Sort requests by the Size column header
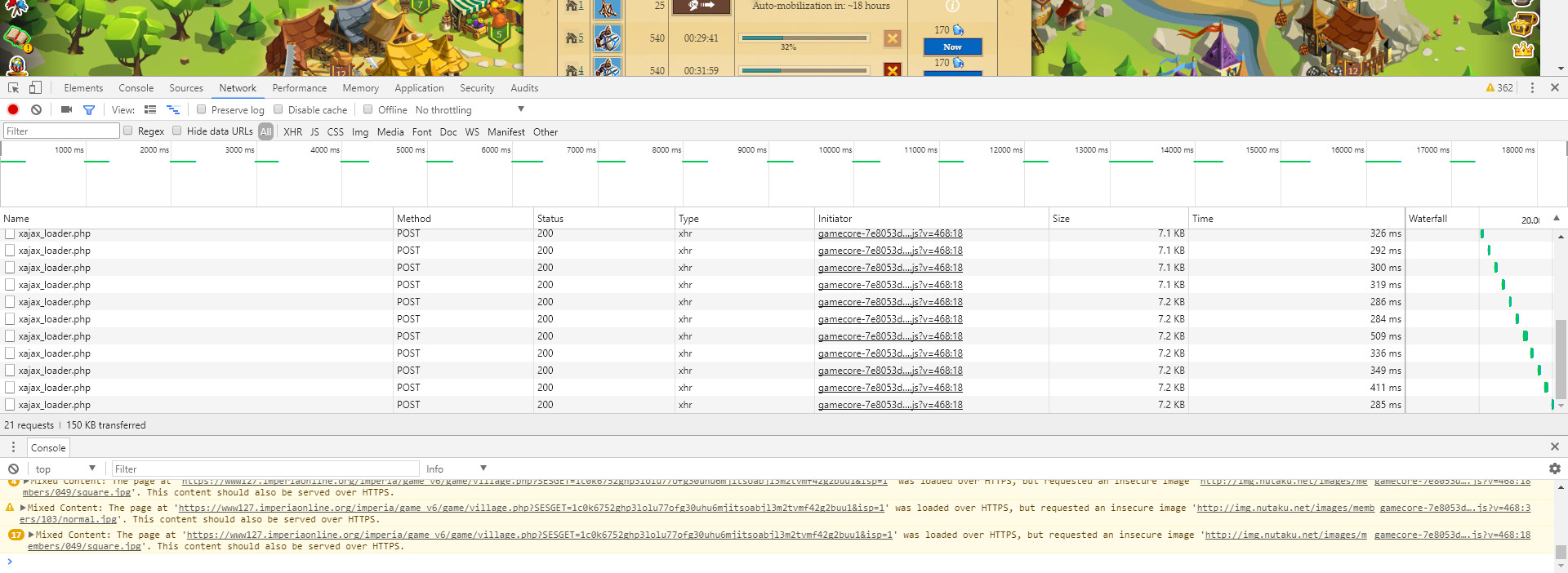 point(1118,218)
